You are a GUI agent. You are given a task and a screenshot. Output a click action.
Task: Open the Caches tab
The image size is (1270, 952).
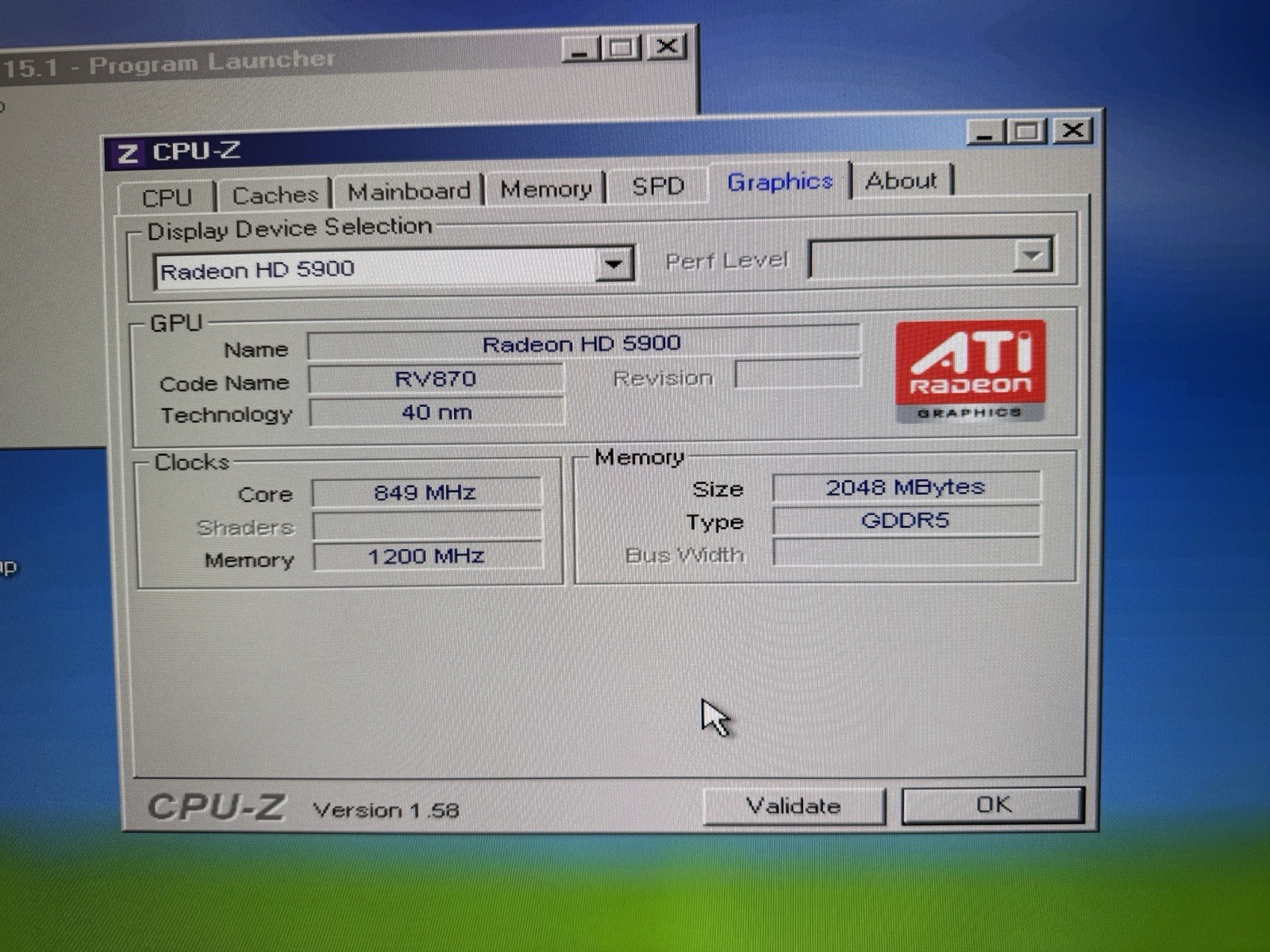pos(275,194)
